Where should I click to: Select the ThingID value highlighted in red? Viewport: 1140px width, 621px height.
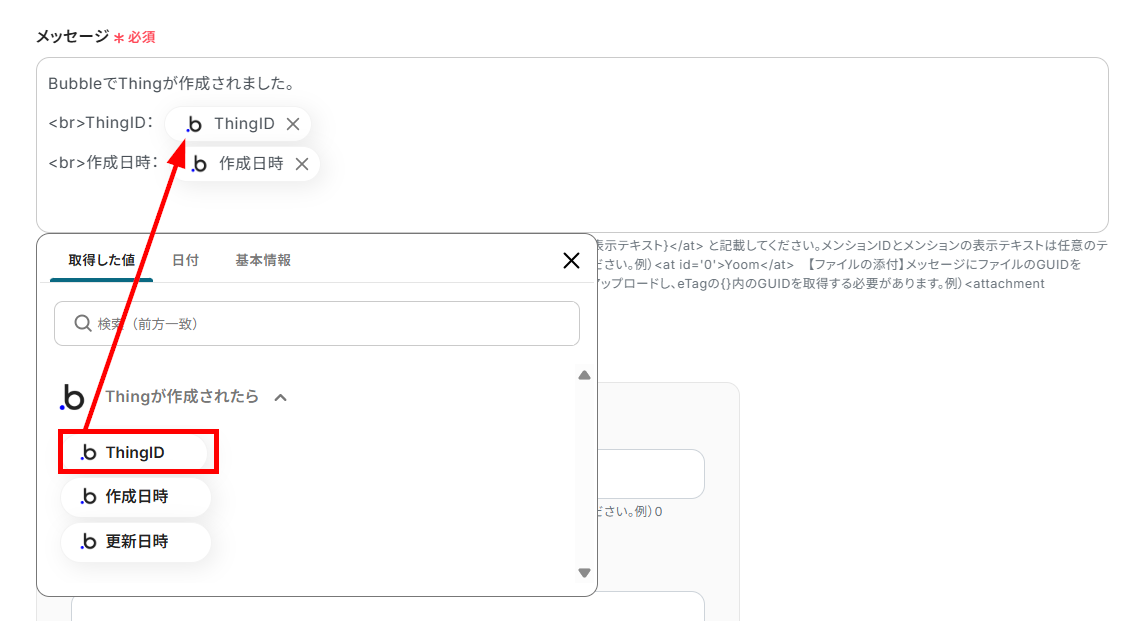click(137, 451)
